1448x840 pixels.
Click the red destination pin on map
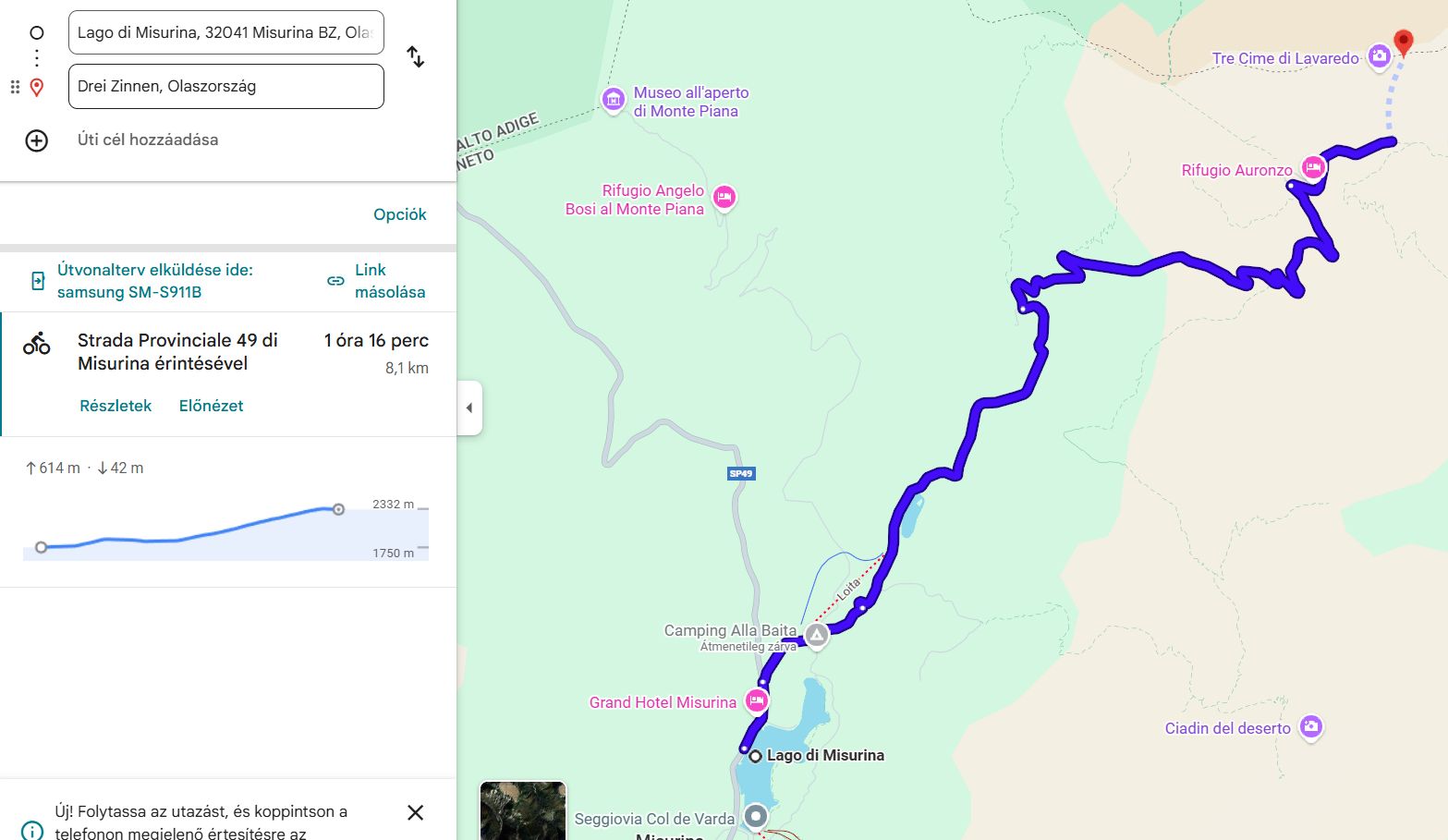[x=1403, y=43]
